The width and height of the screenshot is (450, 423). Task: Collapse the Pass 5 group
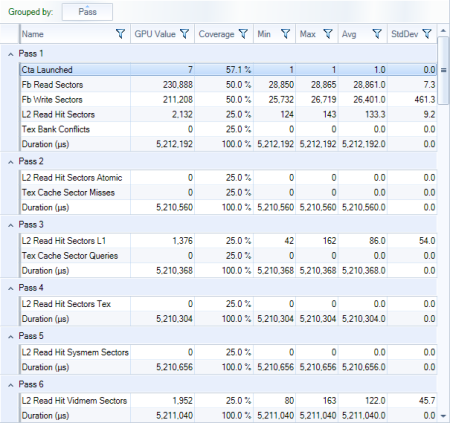(x=11, y=337)
